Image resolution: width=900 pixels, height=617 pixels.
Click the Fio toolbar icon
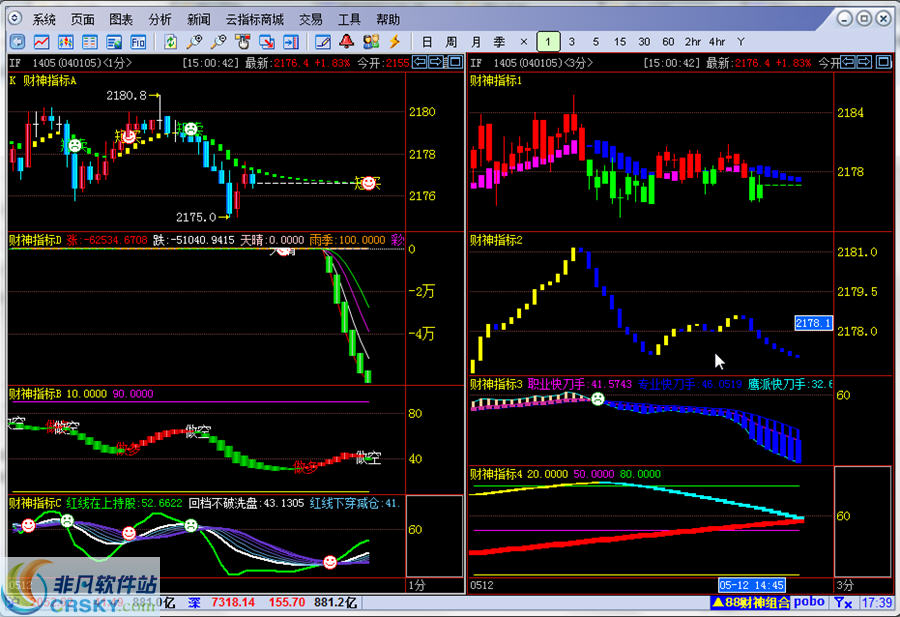tap(138, 41)
